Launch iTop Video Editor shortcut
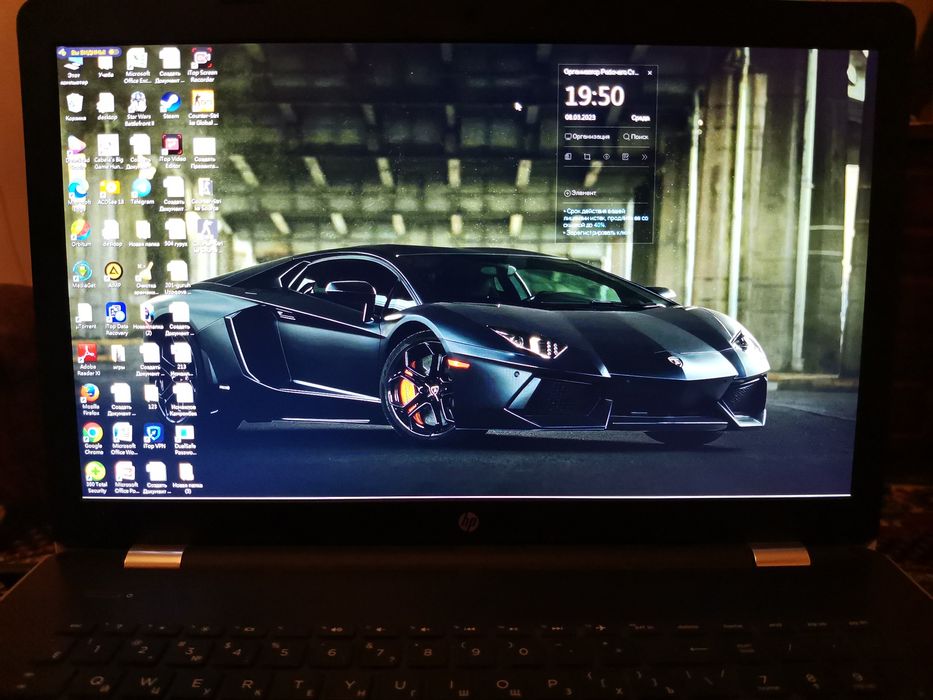The width and height of the screenshot is (933, 700). (x=172, y=151)
